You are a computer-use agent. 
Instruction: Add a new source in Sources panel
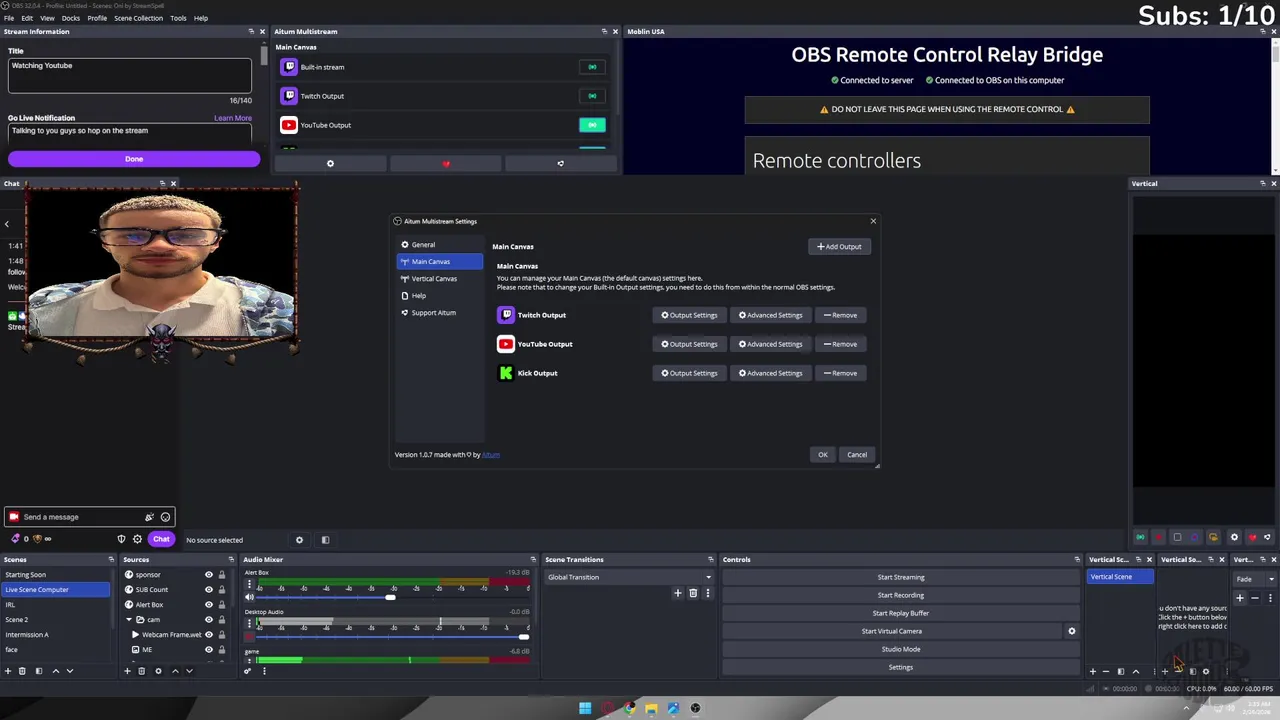coord(127,671)
